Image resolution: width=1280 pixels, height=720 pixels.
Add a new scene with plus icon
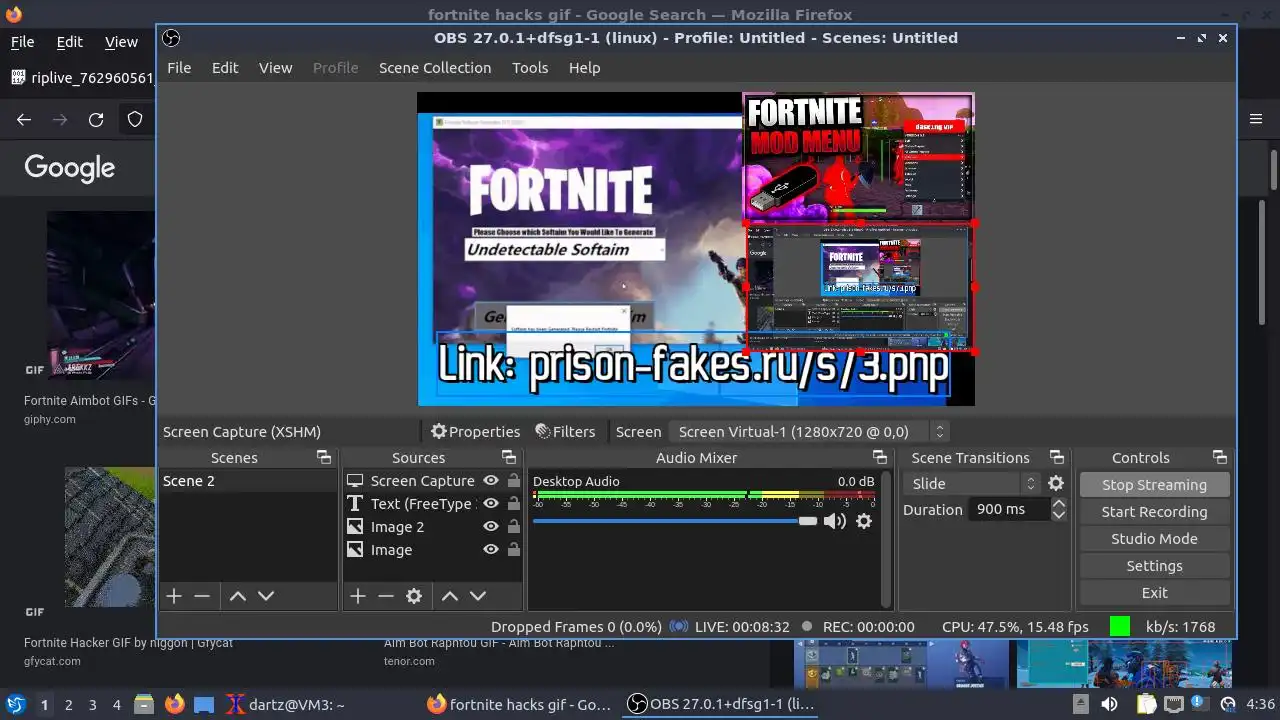[174, 596]
